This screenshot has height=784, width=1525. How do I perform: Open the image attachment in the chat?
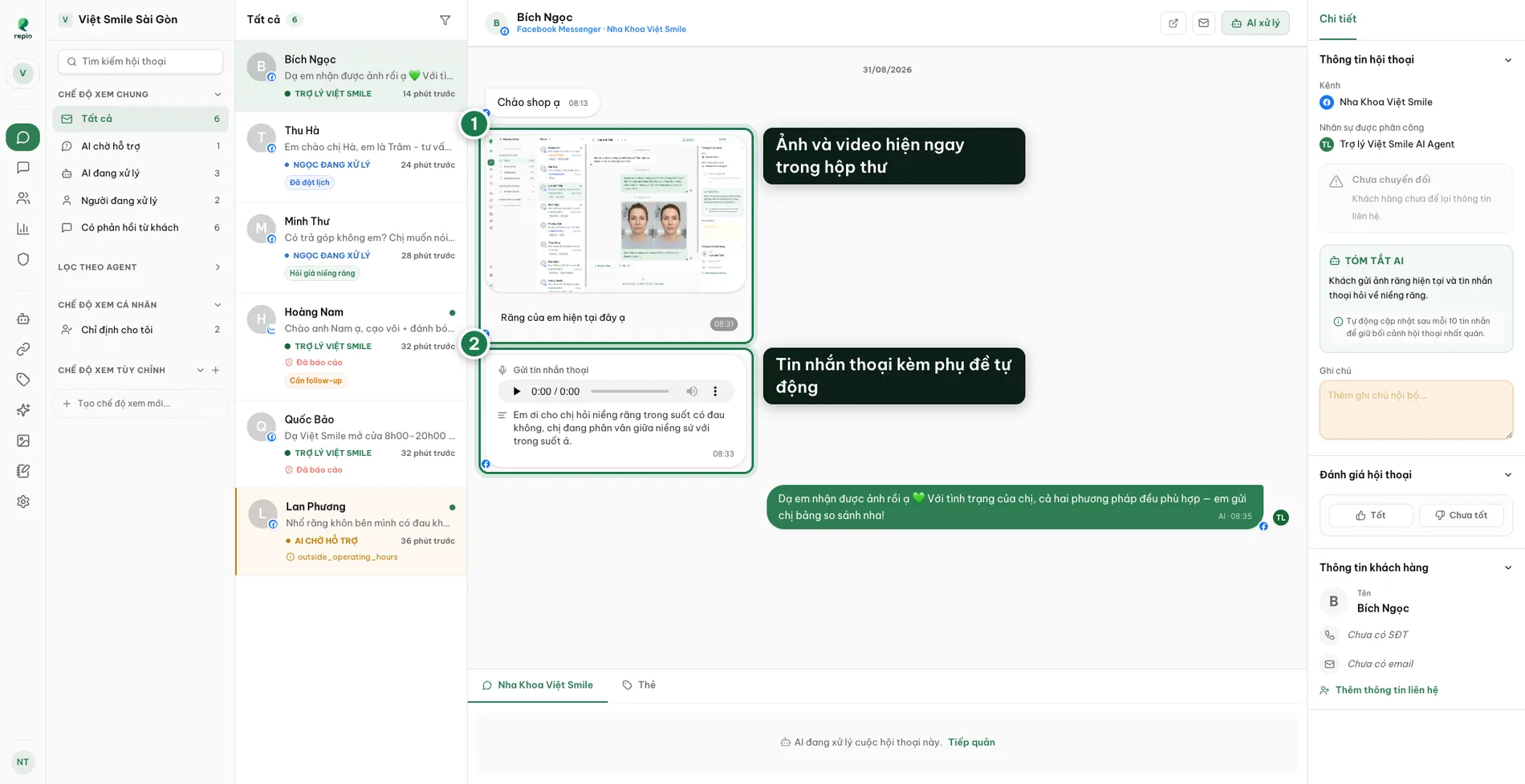point(616,213)
